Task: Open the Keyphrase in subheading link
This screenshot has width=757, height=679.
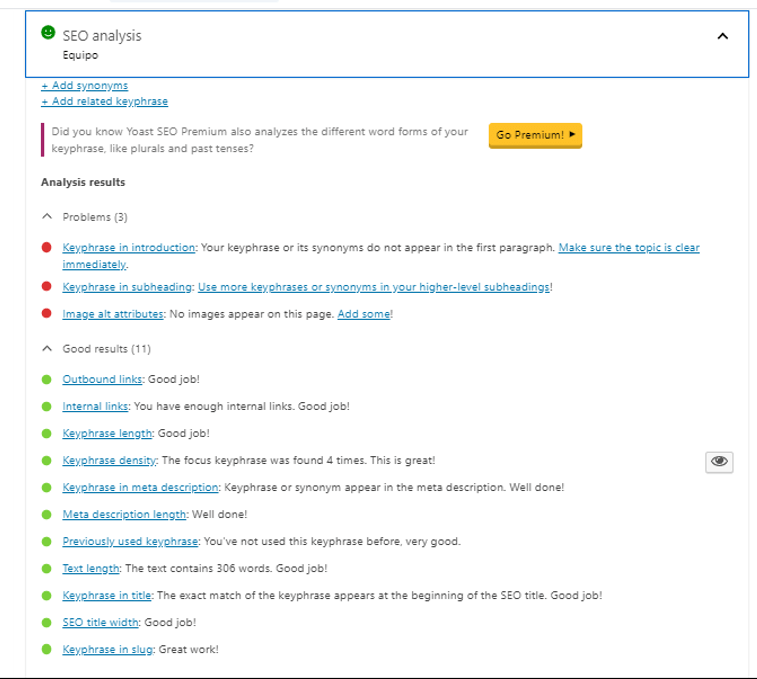Action: (x=126, y=287)
